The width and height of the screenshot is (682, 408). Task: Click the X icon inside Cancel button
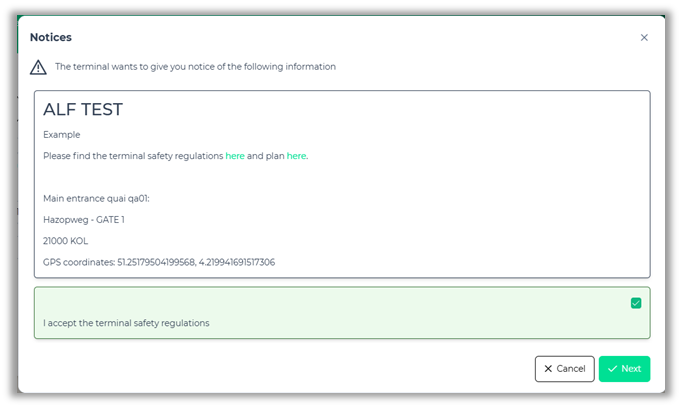548,369
